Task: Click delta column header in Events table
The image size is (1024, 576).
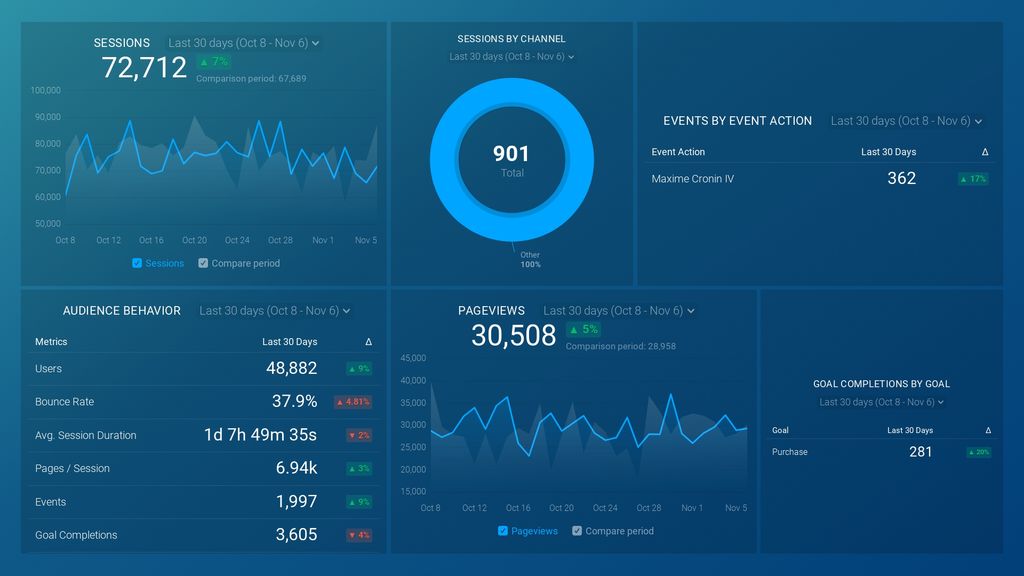Action: tap(985, 152)
